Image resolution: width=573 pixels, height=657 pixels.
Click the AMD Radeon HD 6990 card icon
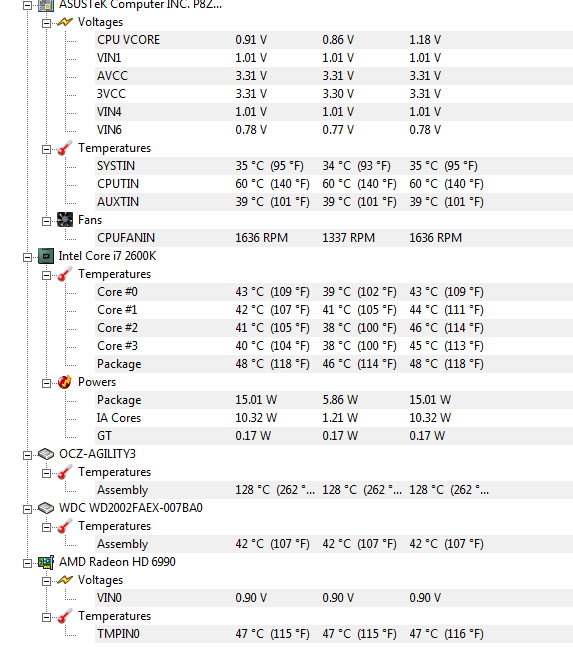click(x=46, y=562)
